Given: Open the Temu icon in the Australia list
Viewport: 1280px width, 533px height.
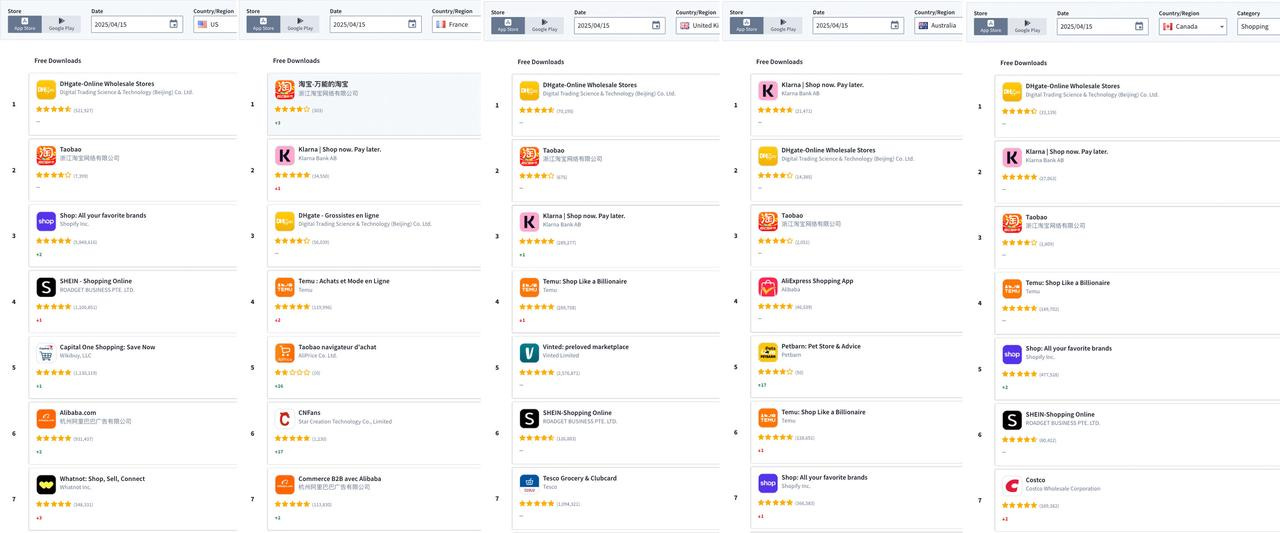Looking at the screenshot, I should pos(768,418).
